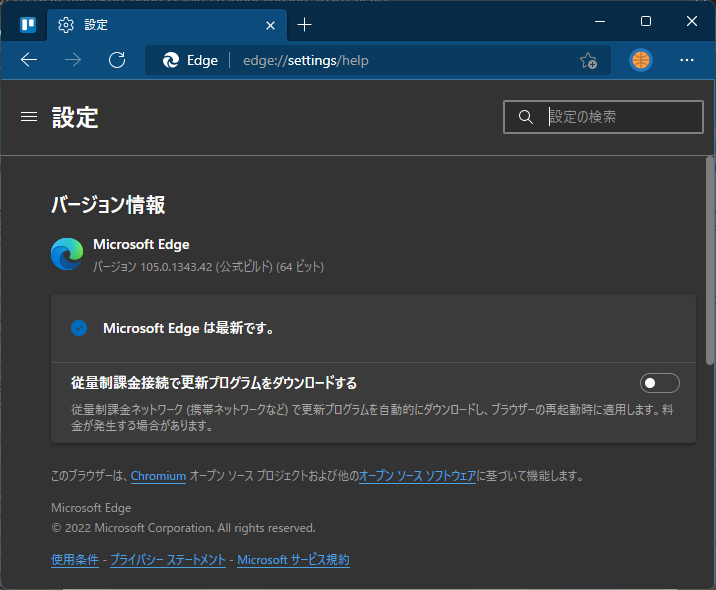Open the hamburger settings navigation menu
Image resolution: width=716 pixels, height=590 pixels.
(x=29, y=117)
